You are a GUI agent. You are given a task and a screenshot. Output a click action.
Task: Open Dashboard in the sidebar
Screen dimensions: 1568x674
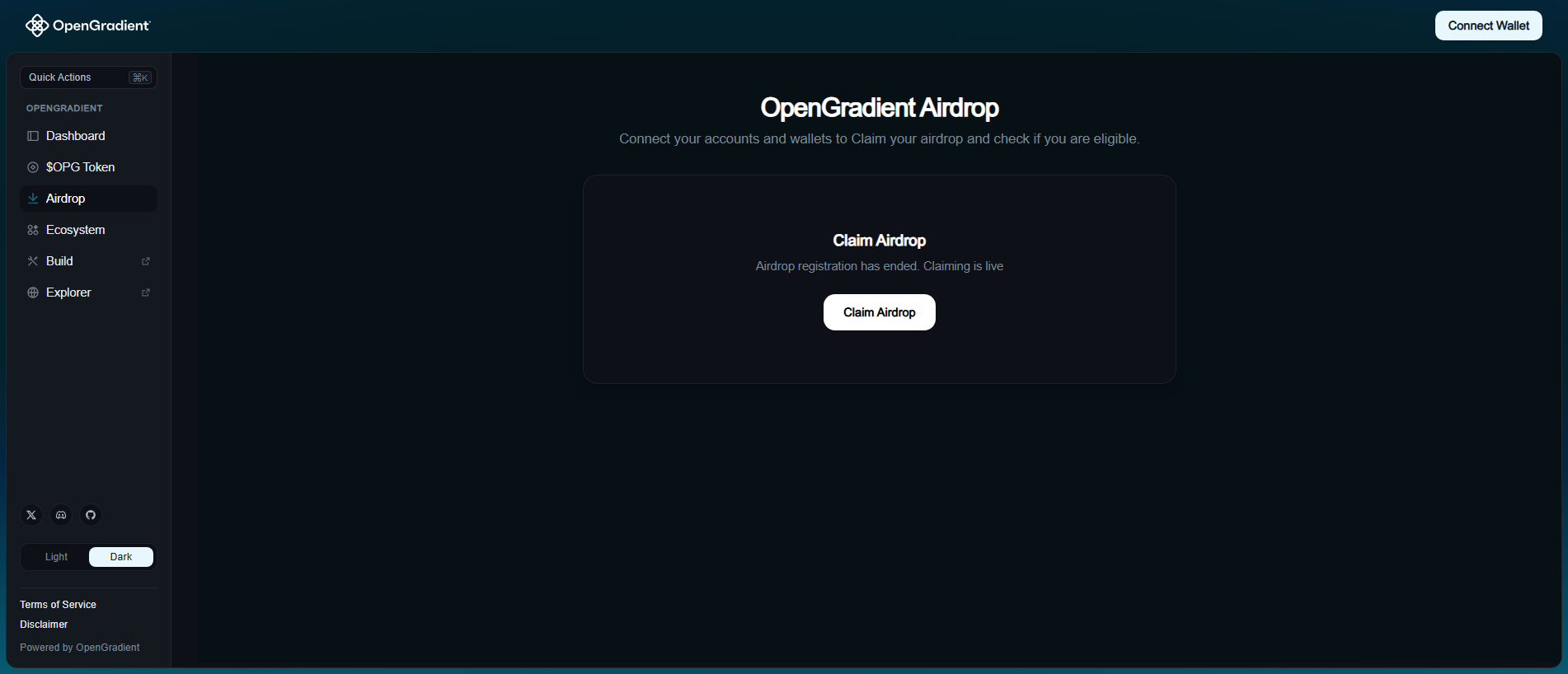click(x=88, y=136)
